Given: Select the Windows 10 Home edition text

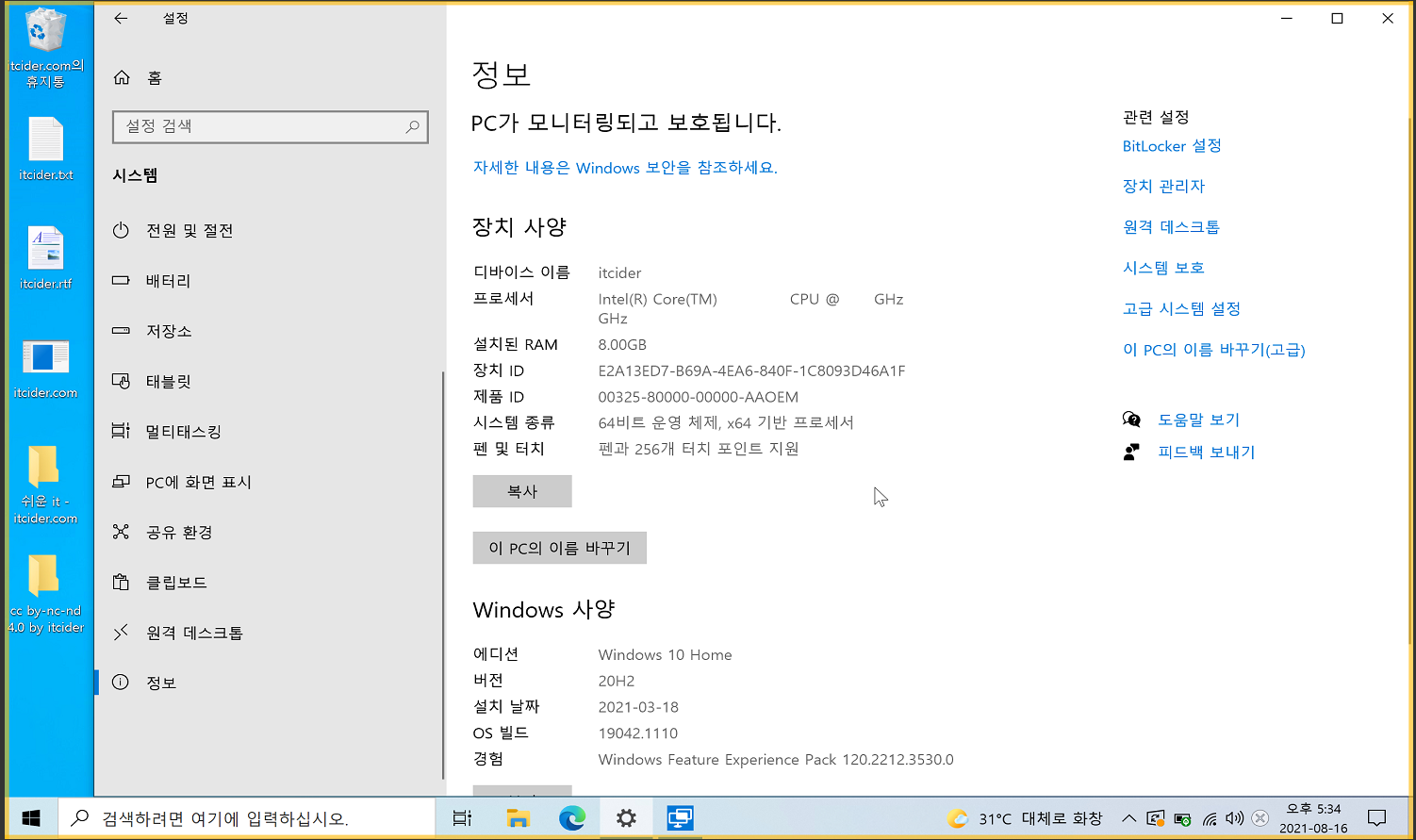Looking at the screenshot, I should point(665,655).
